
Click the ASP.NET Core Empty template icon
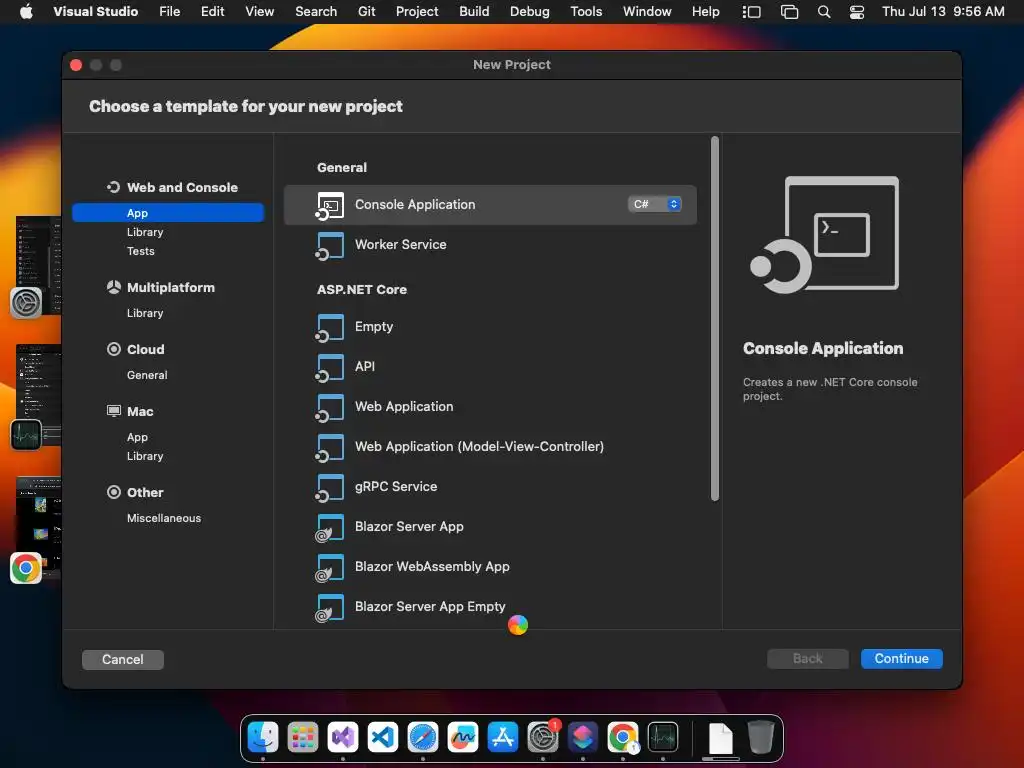click(330, 328)
